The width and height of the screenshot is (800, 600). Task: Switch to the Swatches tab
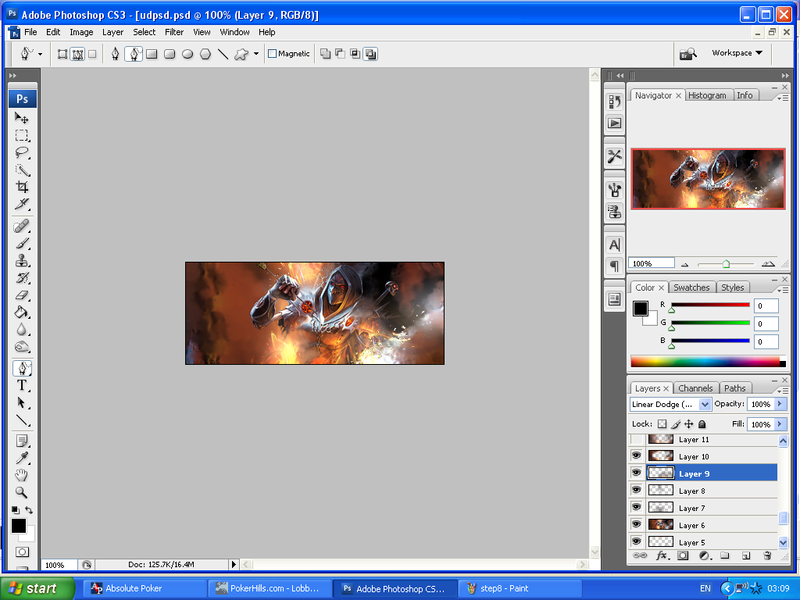click(691, 288)
